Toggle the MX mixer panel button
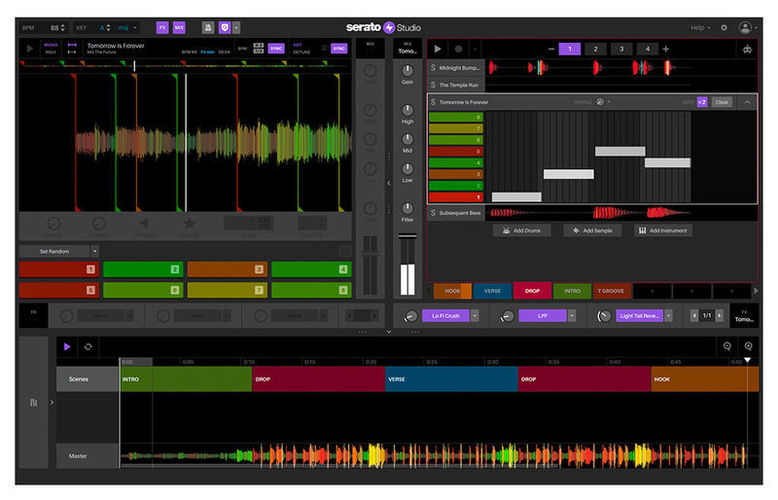 pos(179,28)
